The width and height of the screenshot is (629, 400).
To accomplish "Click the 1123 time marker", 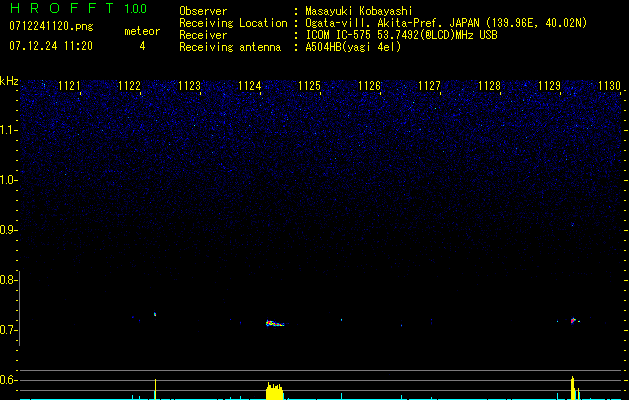I will (189, 86).
